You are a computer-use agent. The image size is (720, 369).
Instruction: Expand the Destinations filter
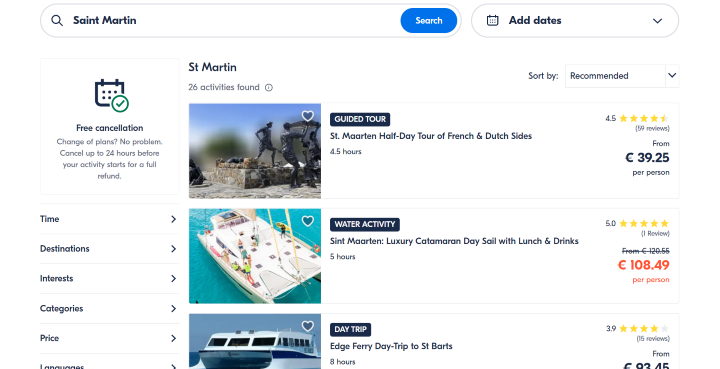(x=109, y=249)
